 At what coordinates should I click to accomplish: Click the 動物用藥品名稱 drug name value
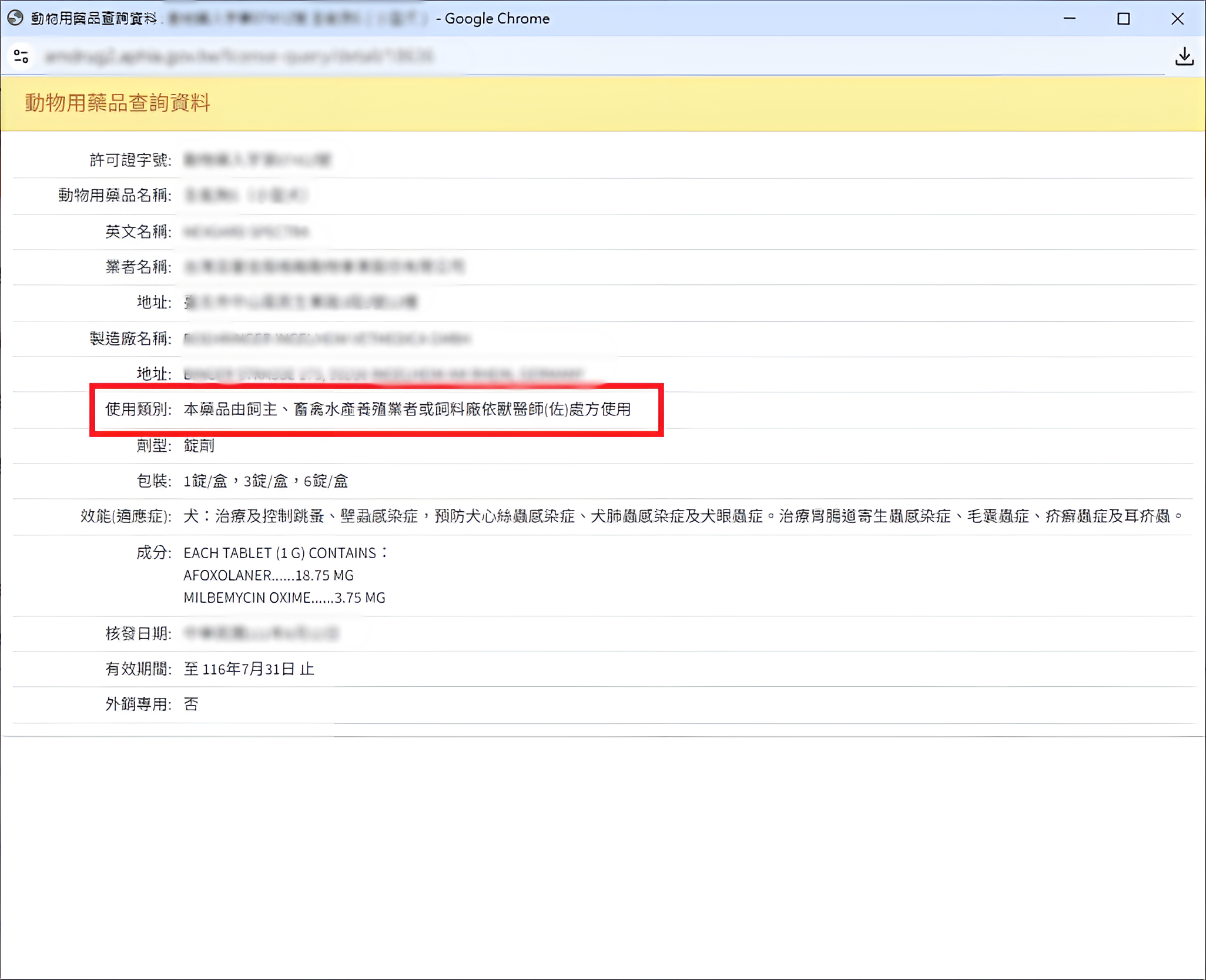coord(246,196)
